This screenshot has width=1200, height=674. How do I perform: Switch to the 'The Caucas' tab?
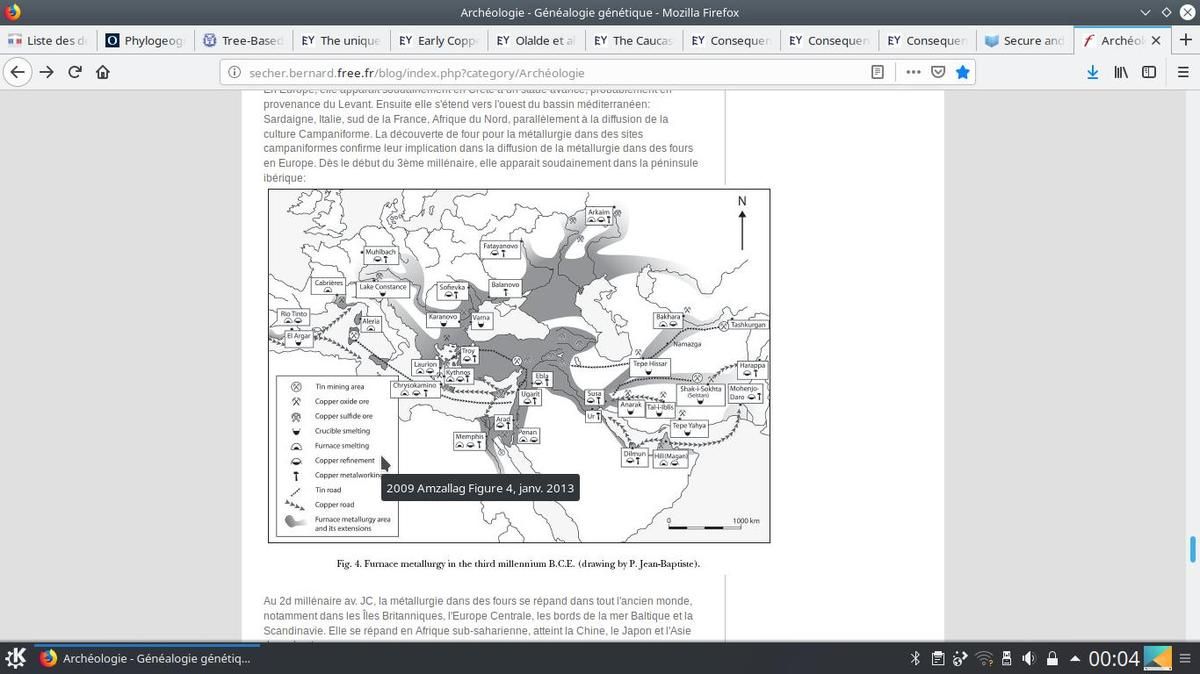click(x=635, y=41)
